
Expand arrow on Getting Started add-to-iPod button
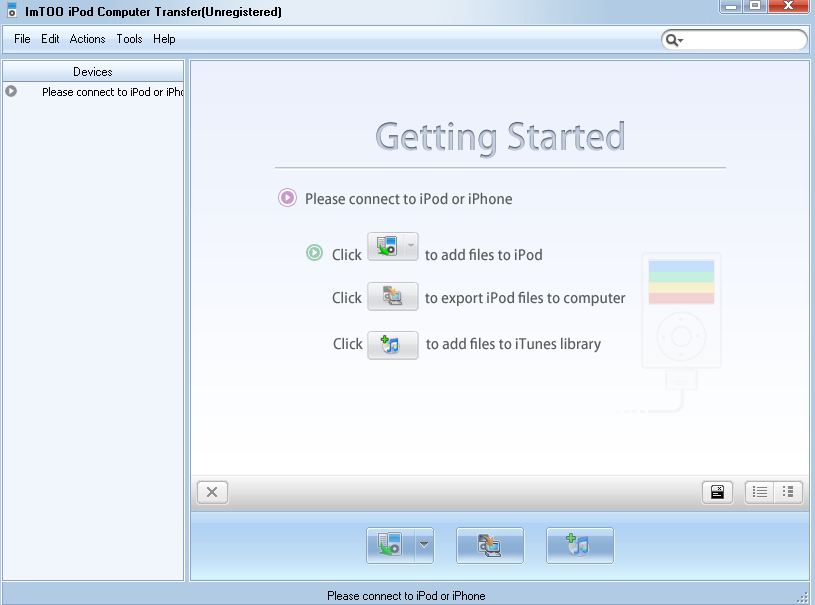[x=411, y=246]
